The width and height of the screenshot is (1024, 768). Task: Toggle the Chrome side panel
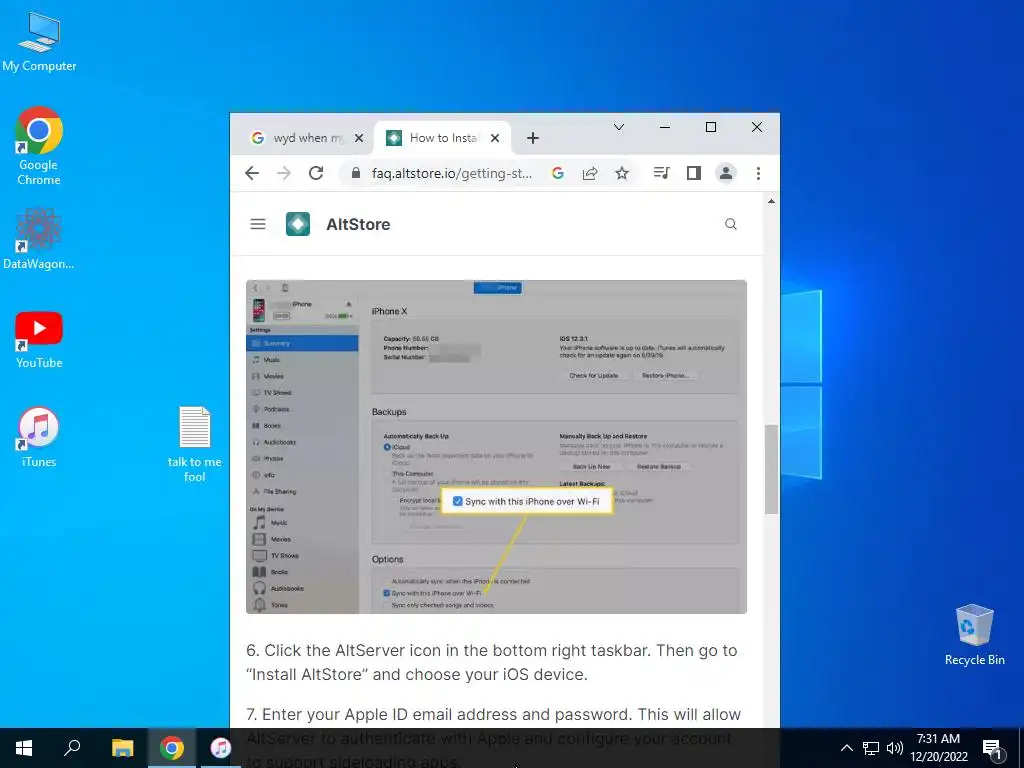coord(694,173)
